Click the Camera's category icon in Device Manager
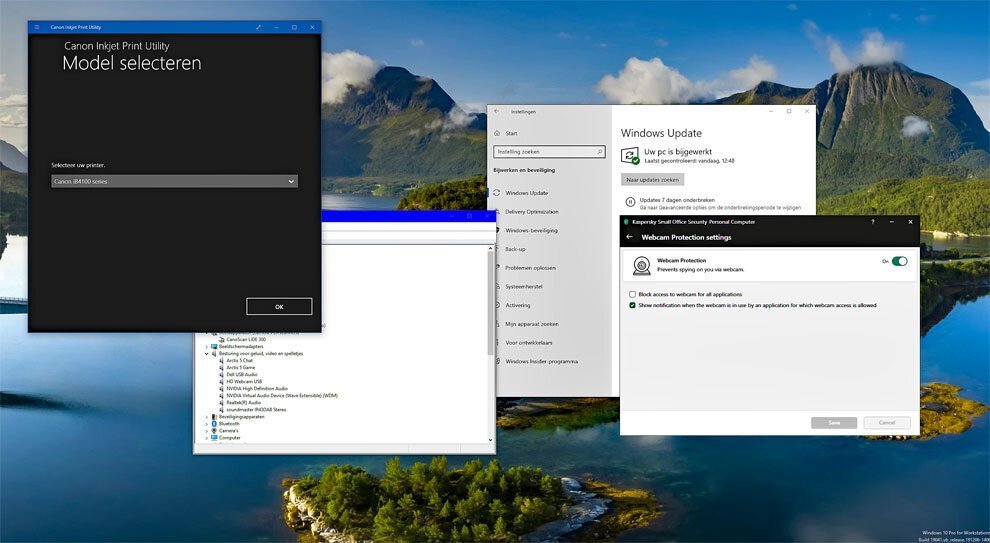Image resolution: width=990 pixels, height=543 pixels. [x=214, y=431]
